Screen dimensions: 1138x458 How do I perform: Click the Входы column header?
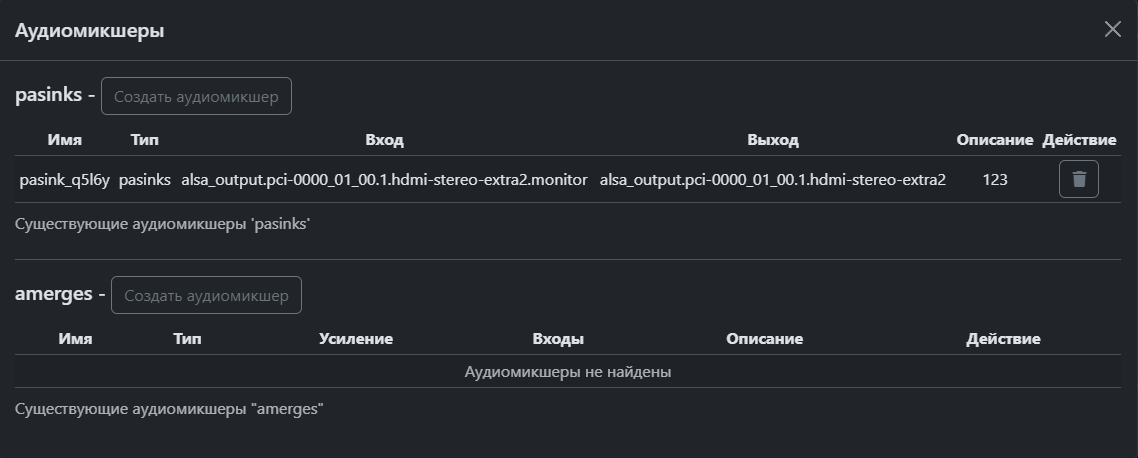(558, 339)
